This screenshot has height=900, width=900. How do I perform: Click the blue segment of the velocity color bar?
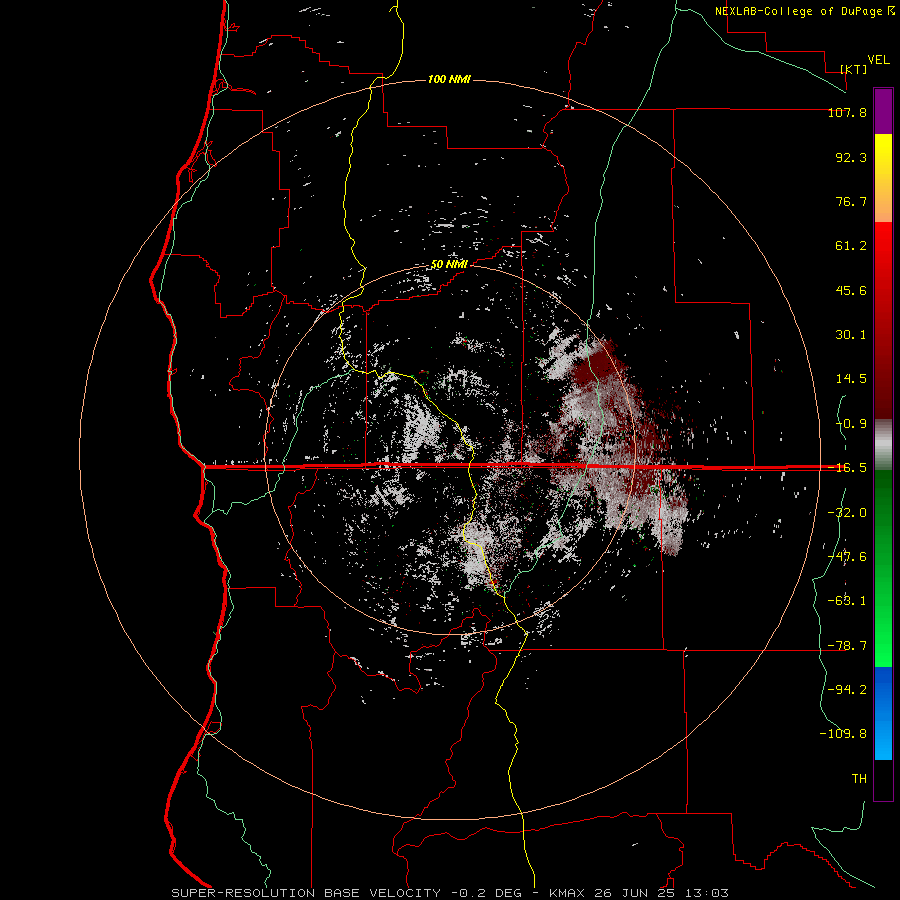point(883,713)
